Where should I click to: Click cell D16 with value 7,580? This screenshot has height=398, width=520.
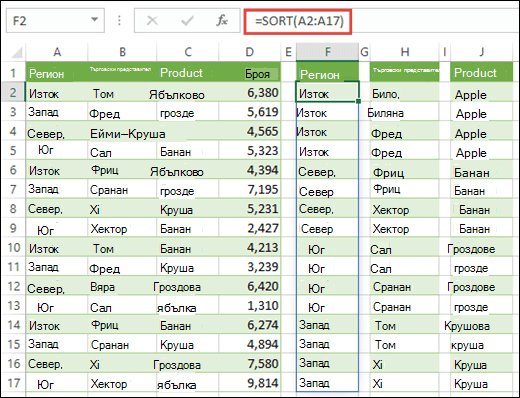[x=249, y=363]
